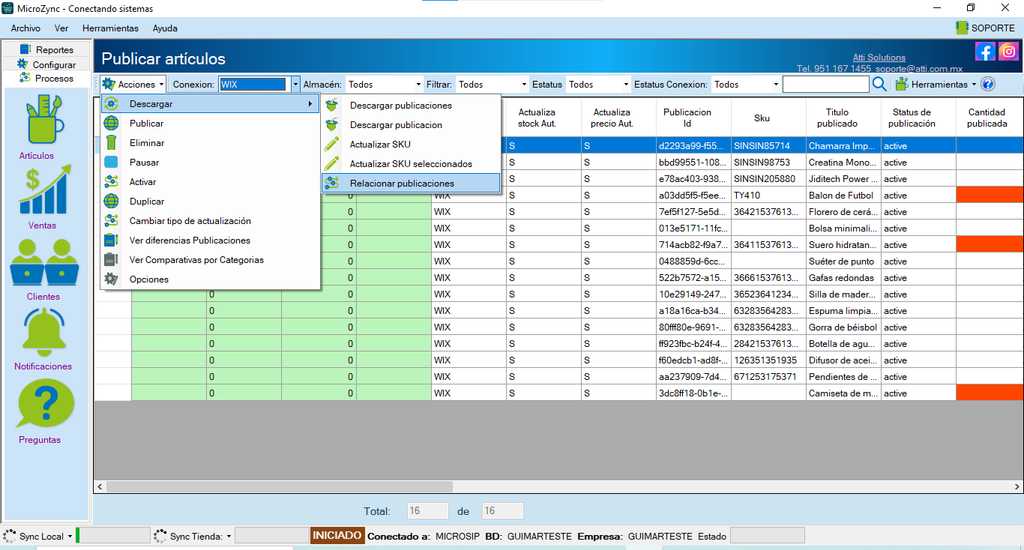Viewport: 1024px width, 550px height.
Task: Open the Herramientas toolbar dropdown
Action: click(936, 84)
